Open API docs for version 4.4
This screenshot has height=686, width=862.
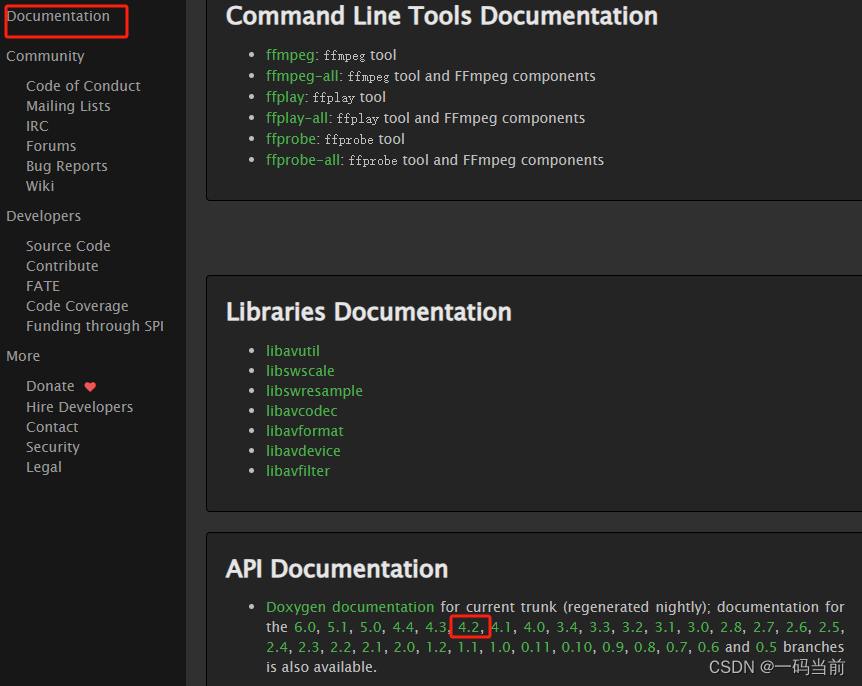[403, 627]
